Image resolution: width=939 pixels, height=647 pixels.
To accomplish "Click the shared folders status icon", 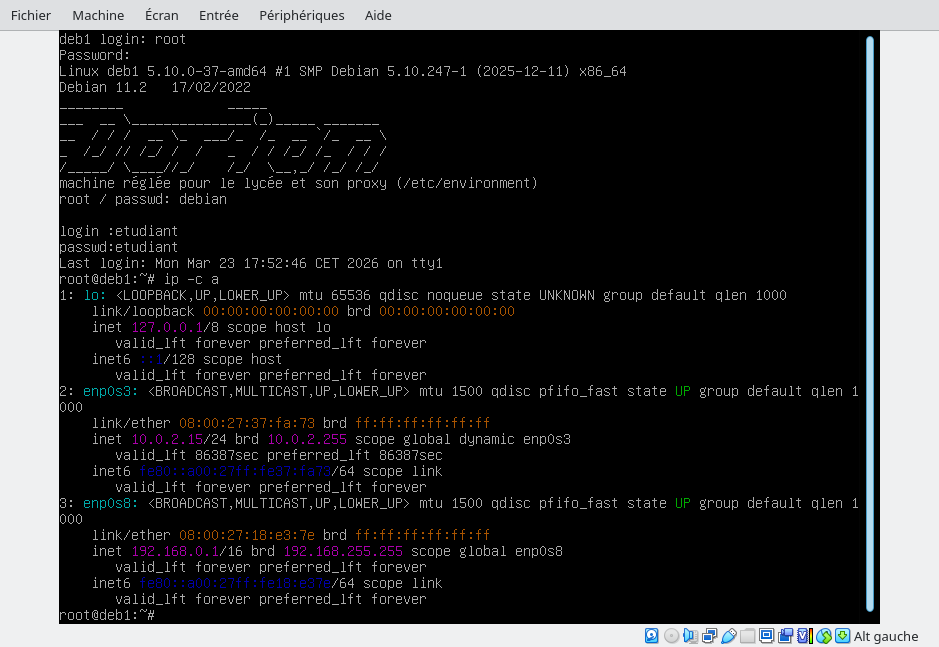I will [x=747, y=636].
